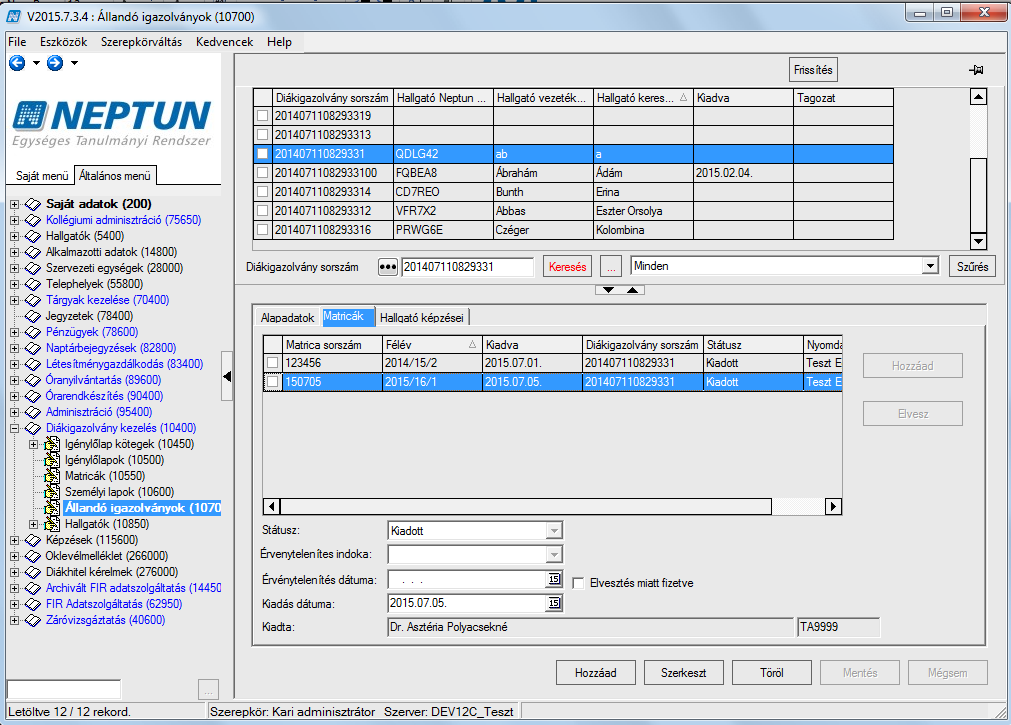Image resolution: width=1011 pixels, height=725 pixels.
Task: Click the Személyi lapok (10600) tree icon
Action: coord(52,492)
